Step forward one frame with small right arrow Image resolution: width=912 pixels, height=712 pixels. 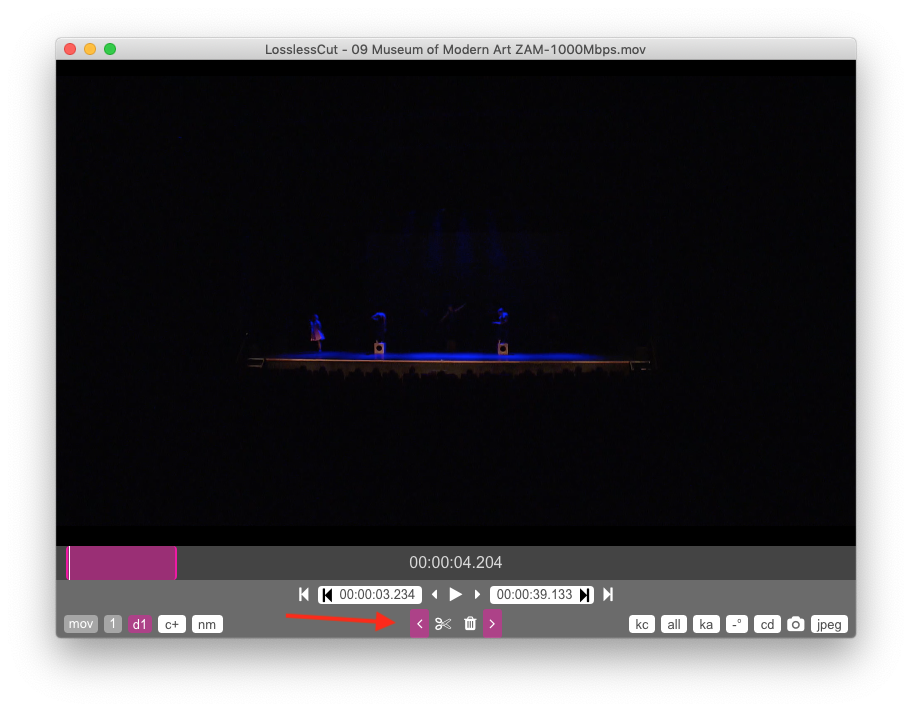click(x=478, y=594)
